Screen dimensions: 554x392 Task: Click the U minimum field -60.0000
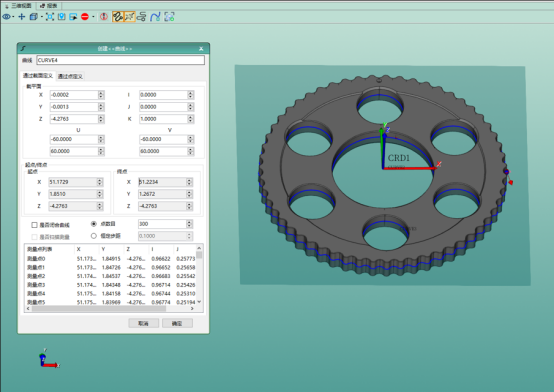tap(74, 139)
